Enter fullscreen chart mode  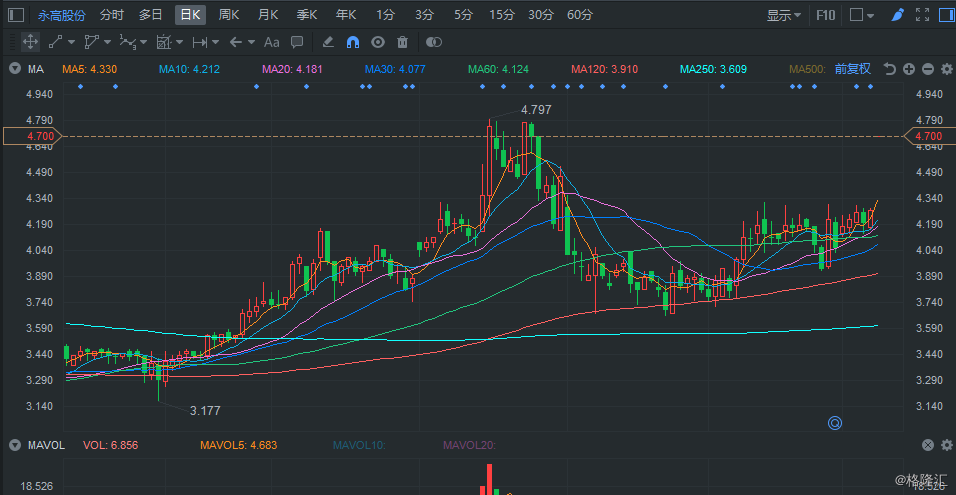click(x=922, y=15)
